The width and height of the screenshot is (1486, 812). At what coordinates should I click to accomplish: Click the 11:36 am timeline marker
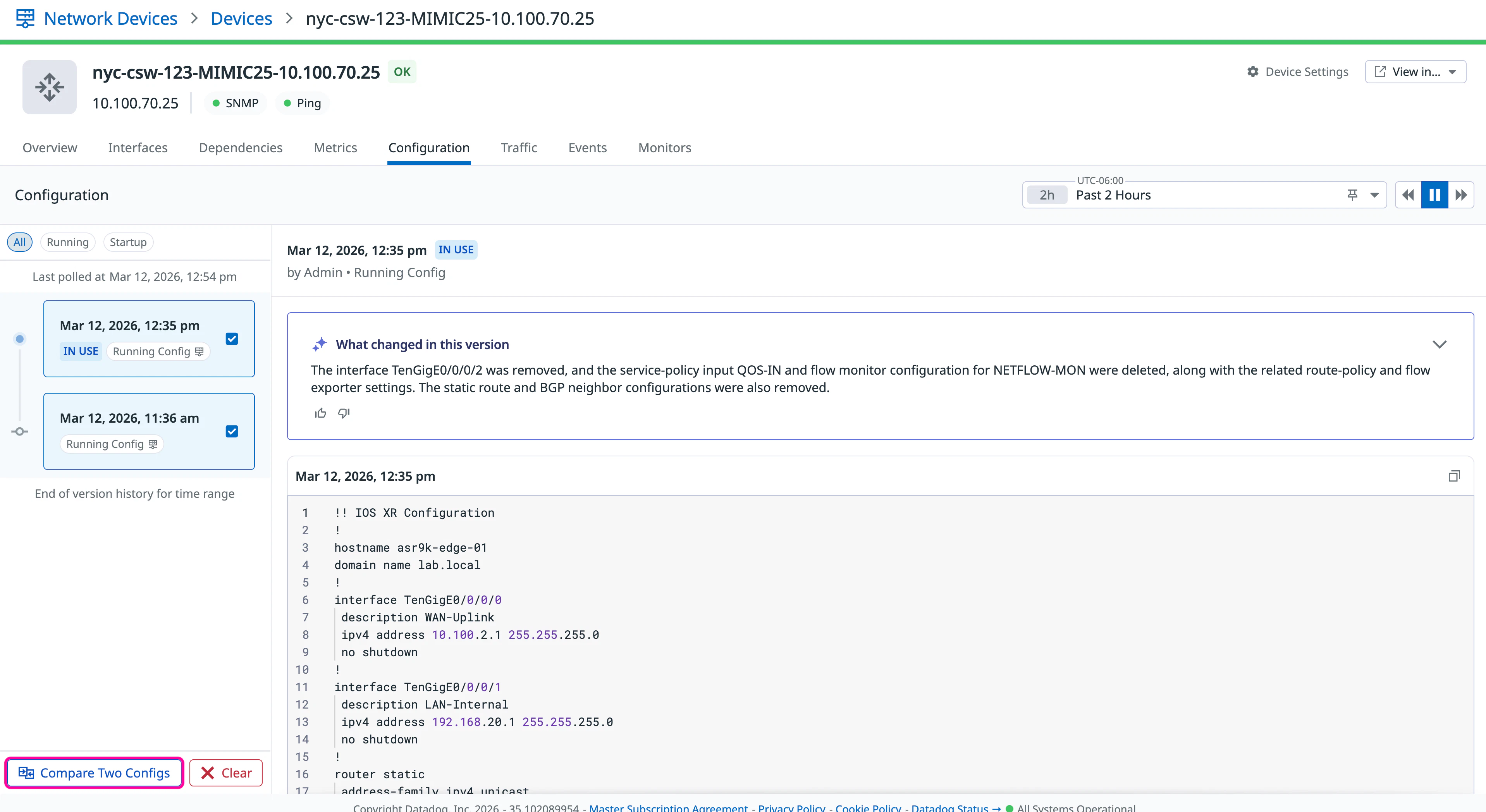coord(20,432)
